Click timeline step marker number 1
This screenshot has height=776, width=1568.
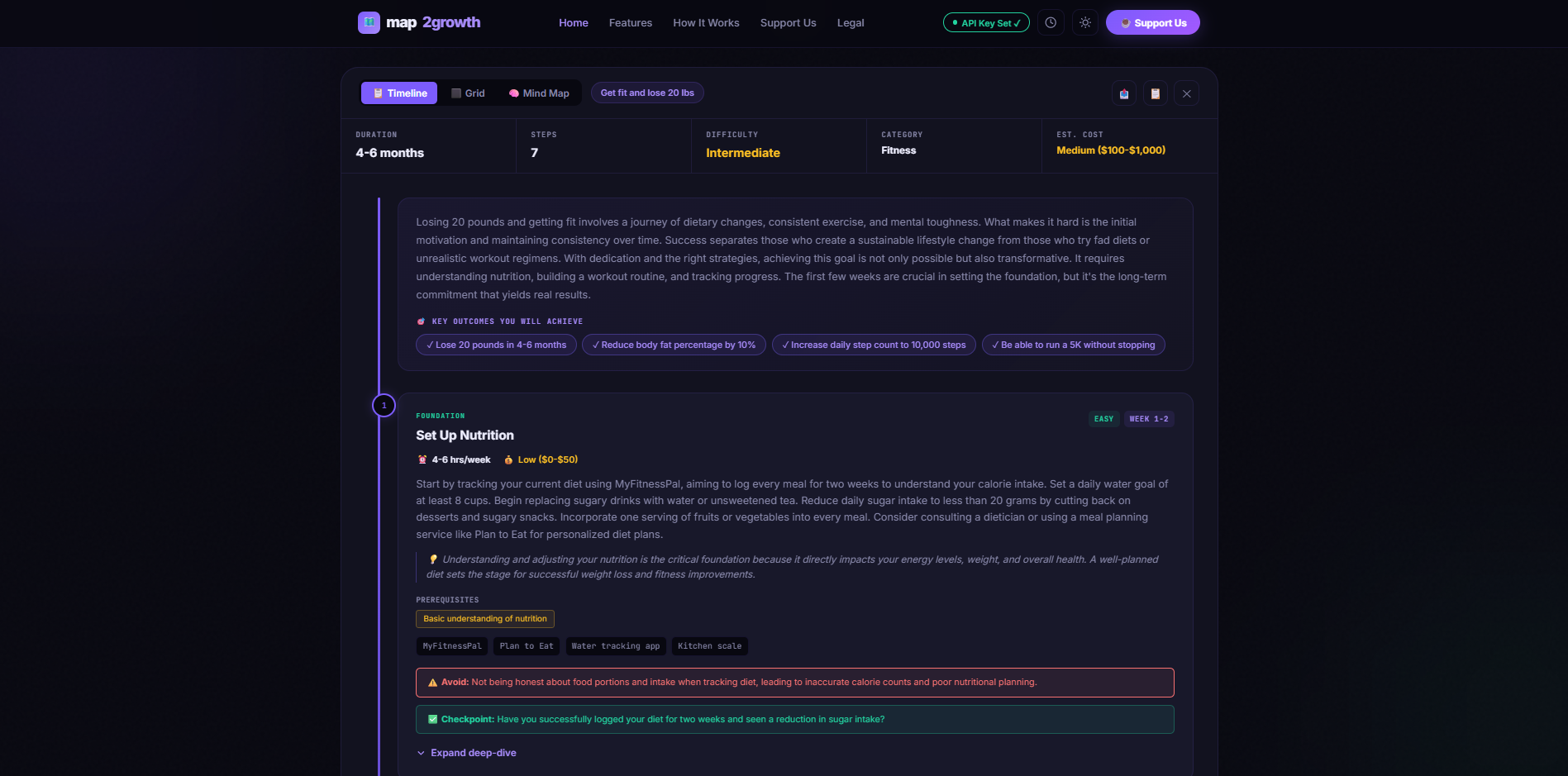pos(384,406)
